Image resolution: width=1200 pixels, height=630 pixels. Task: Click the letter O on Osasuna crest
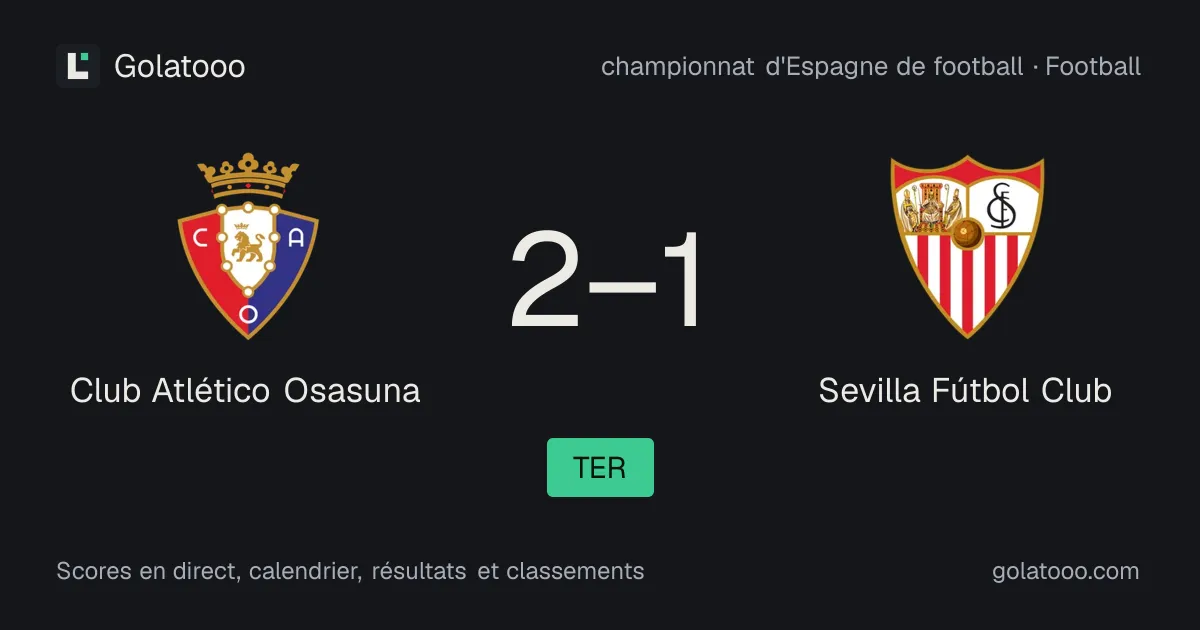[248, 314]
